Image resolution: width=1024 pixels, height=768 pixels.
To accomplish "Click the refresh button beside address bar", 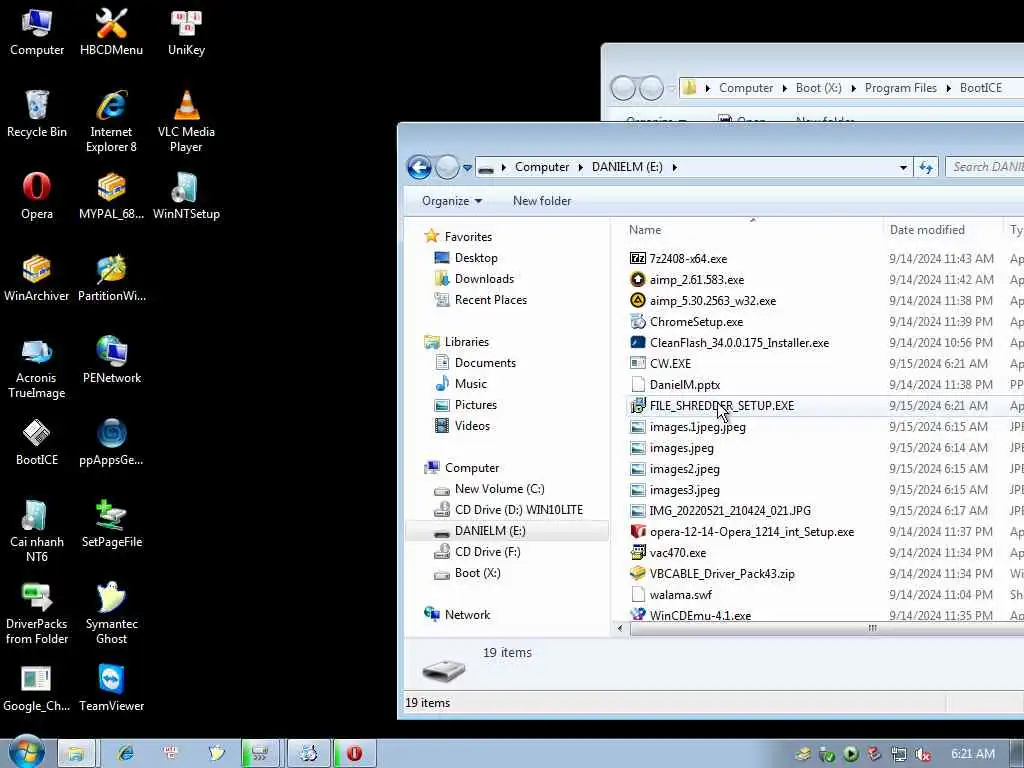I will tap(926, 167).
